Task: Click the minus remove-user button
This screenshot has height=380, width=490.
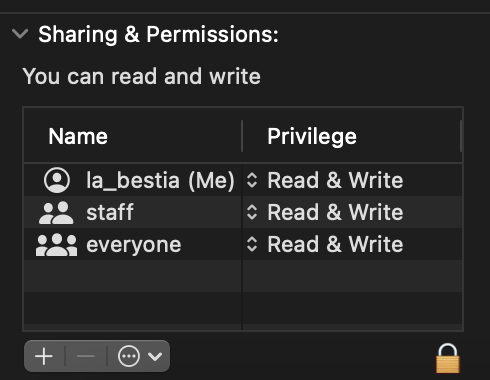Action: coord(86,356)
